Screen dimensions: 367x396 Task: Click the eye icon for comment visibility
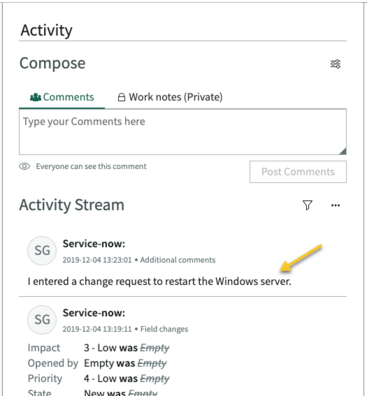[x=24, y=166]
